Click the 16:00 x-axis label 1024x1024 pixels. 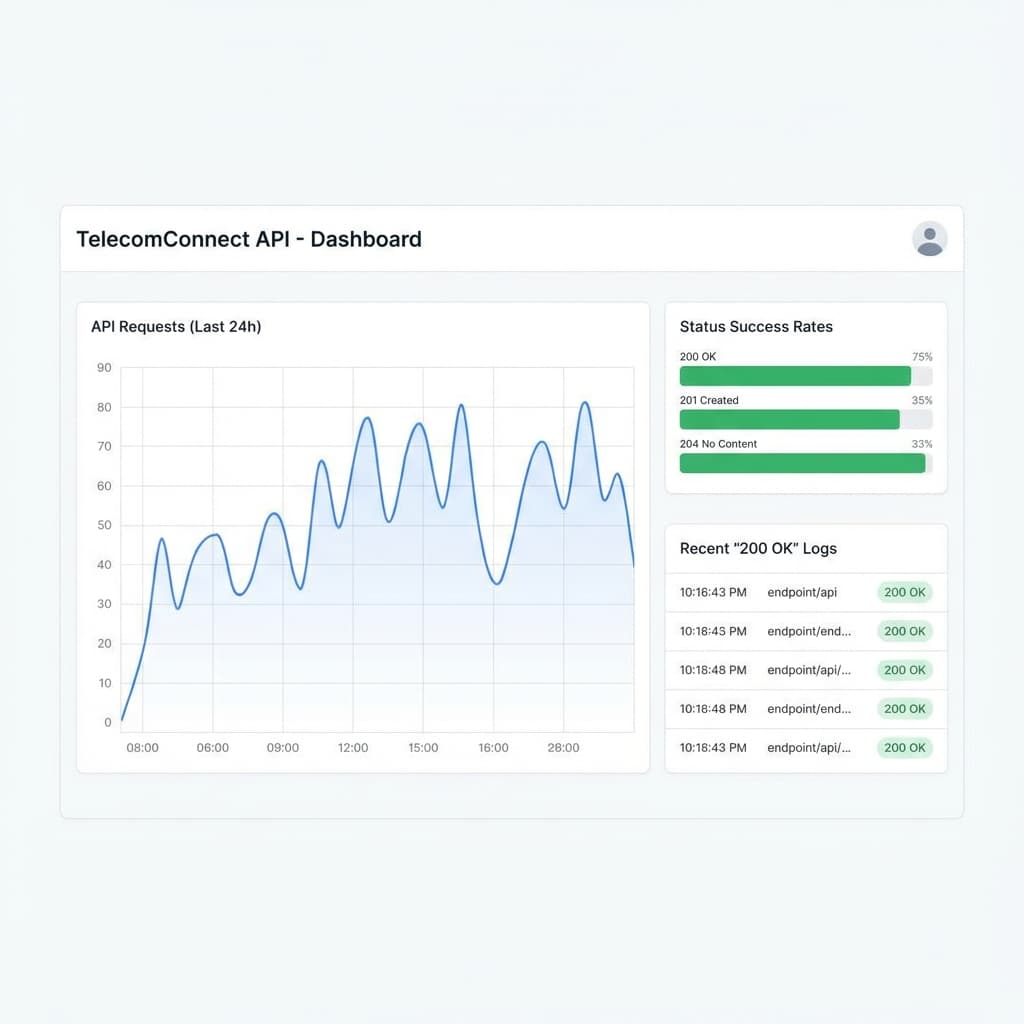click(493, 748)
